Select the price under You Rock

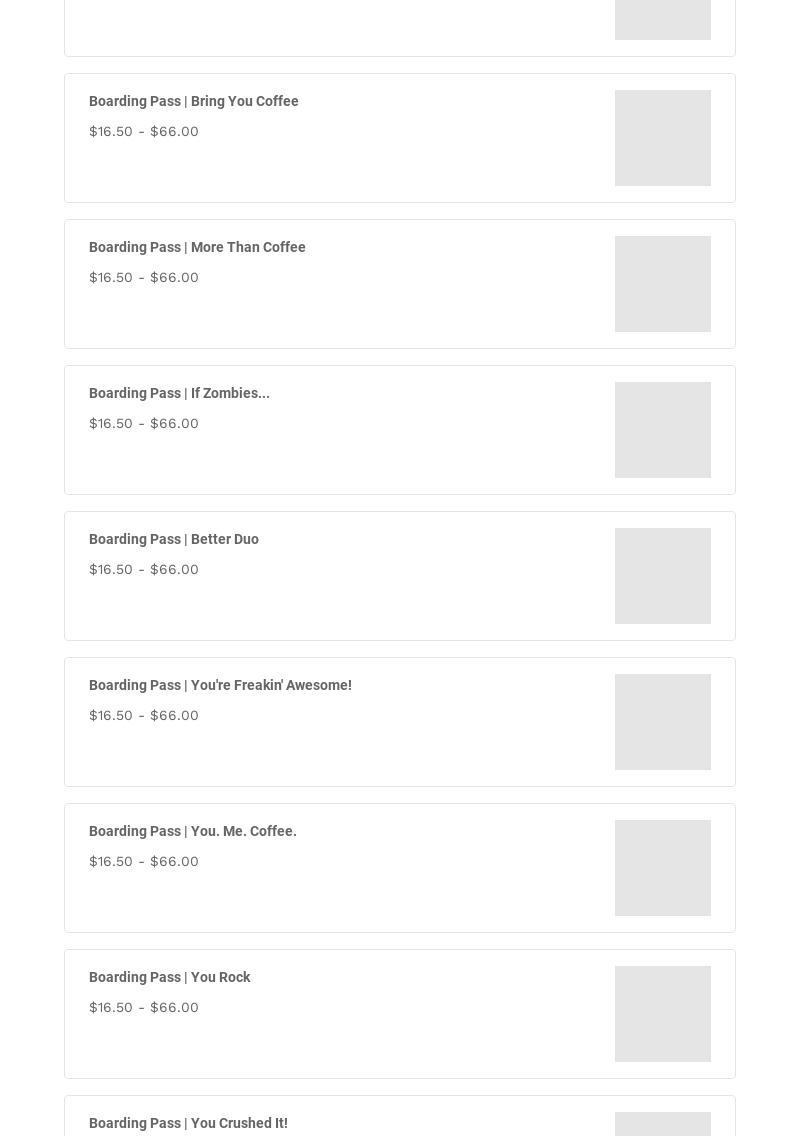click(143, 1007)
